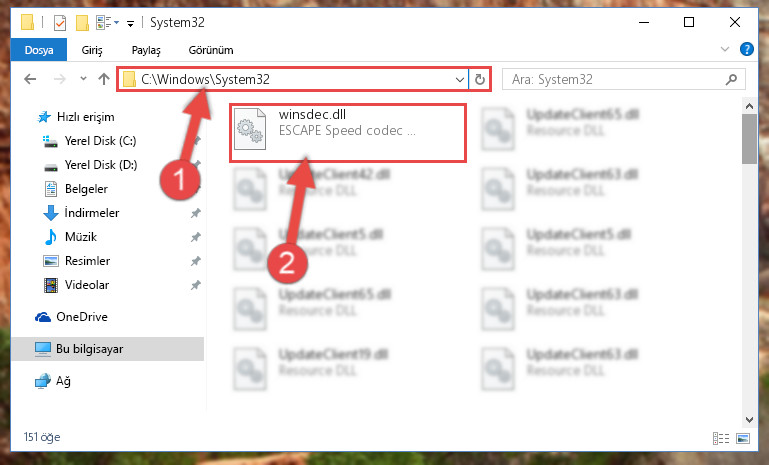The width and height of the screenshot is (769, 465).
Task: Click inside the Ara: System32 search box
Action: [x=617, y=79]
